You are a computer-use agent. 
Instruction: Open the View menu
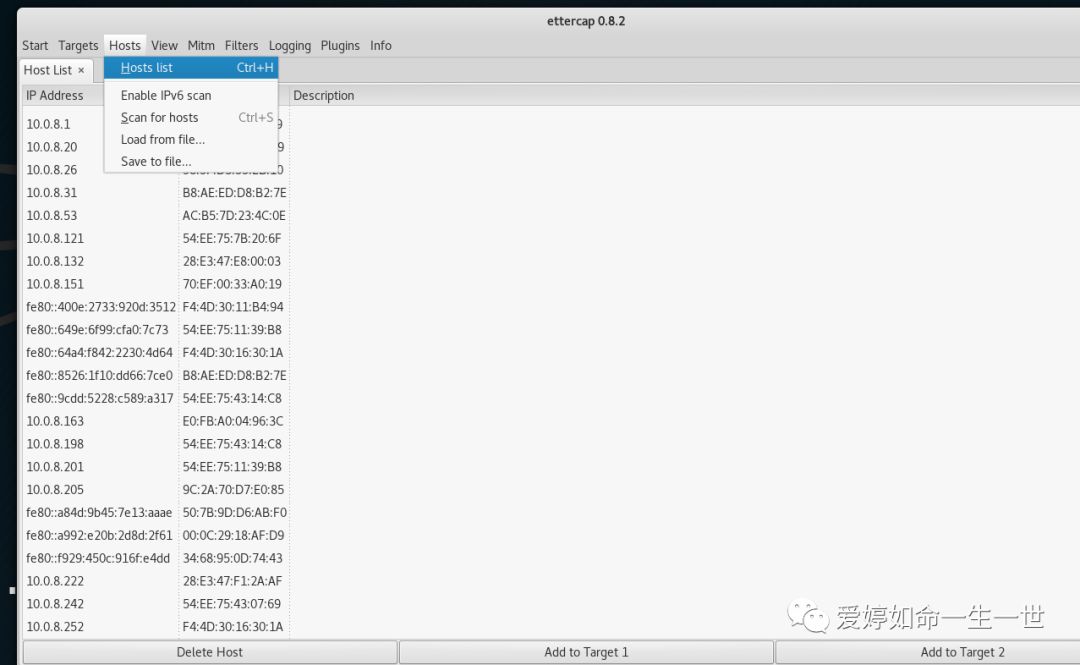tap(165, 45)
